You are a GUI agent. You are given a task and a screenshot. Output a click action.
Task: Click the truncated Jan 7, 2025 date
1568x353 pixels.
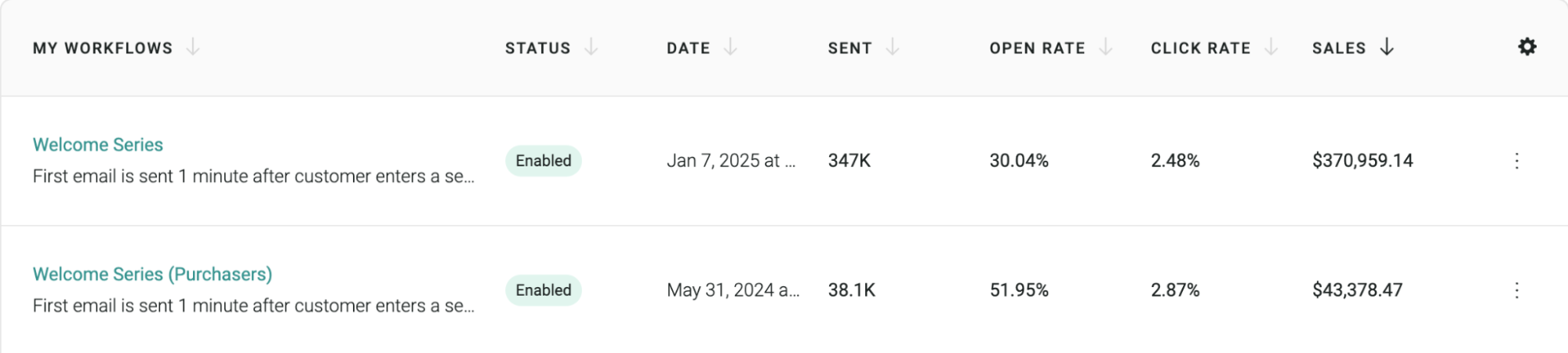731,161
